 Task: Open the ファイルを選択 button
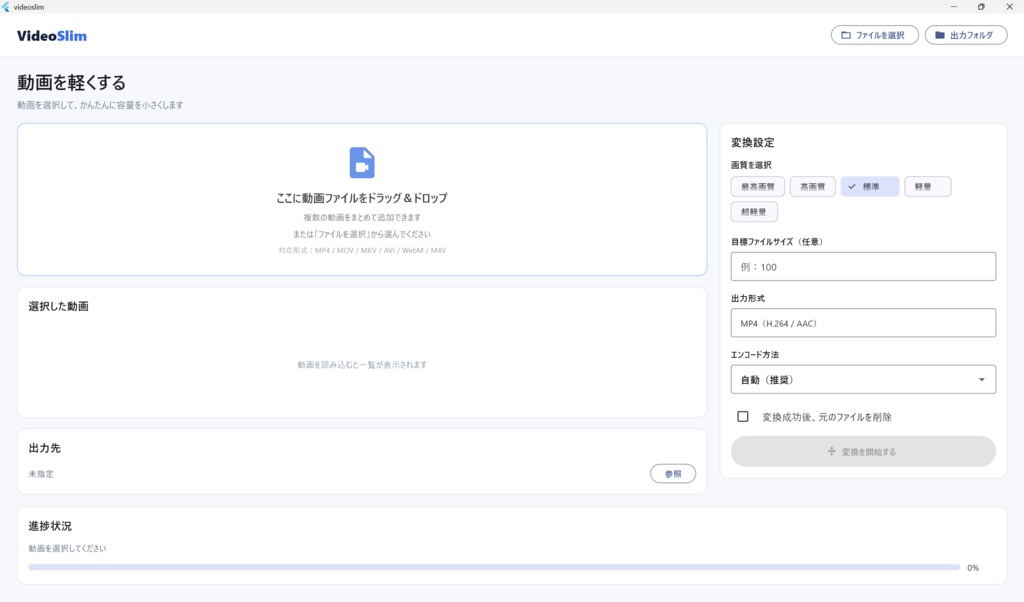[x=874, y=35]
